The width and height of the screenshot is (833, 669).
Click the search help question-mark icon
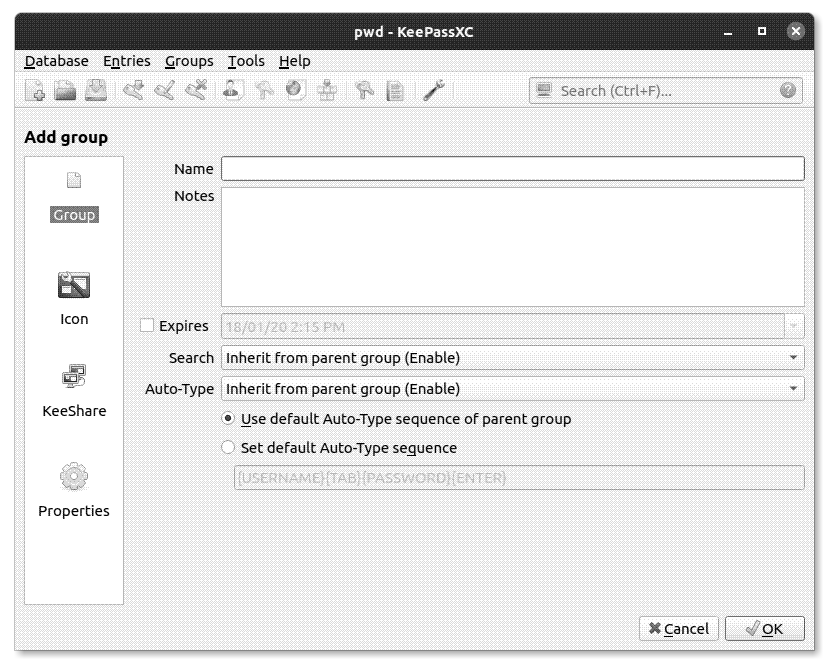coord(788,90)
